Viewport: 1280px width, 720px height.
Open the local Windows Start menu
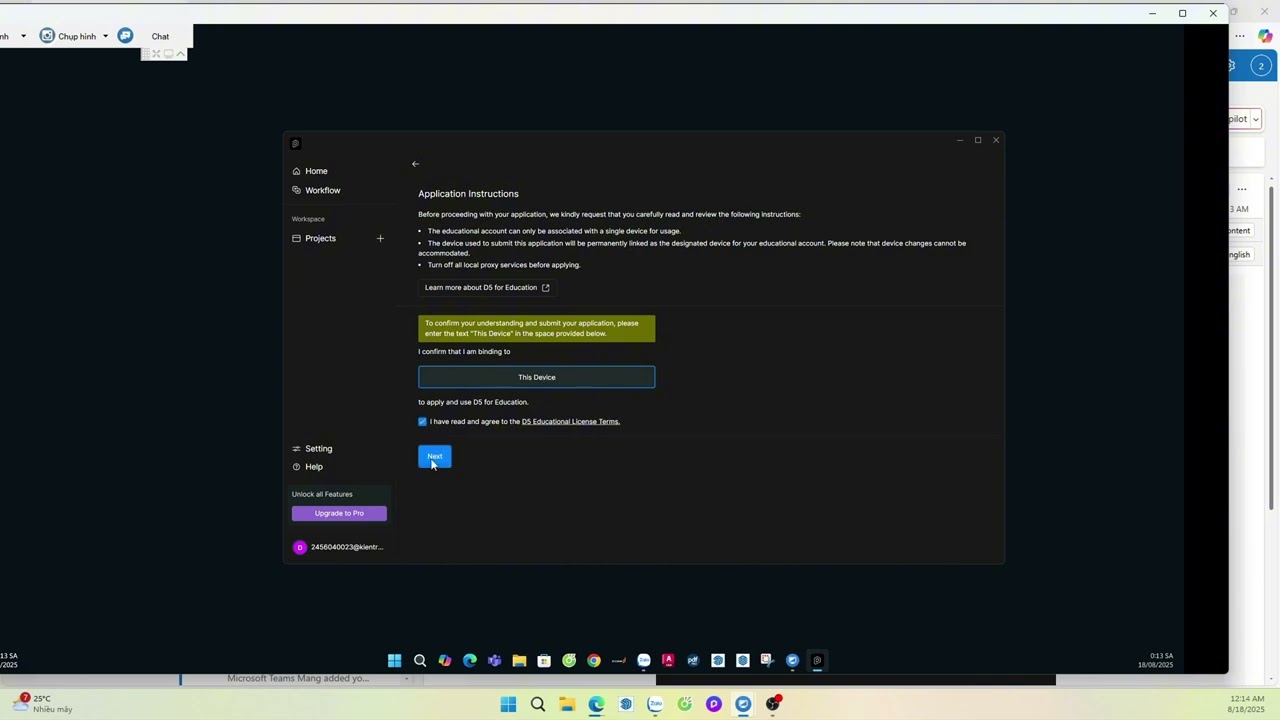click(x=508, y=705)
